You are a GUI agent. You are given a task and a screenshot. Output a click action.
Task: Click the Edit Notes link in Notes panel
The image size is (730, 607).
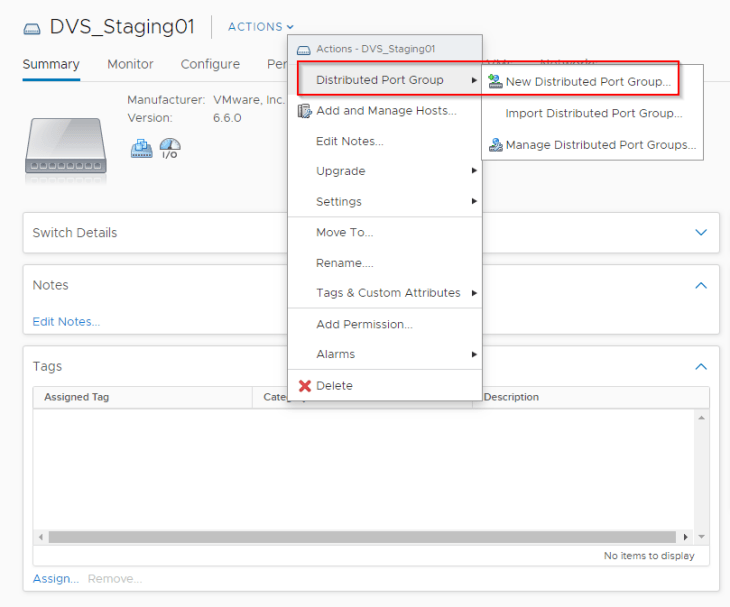click(66, 321)
